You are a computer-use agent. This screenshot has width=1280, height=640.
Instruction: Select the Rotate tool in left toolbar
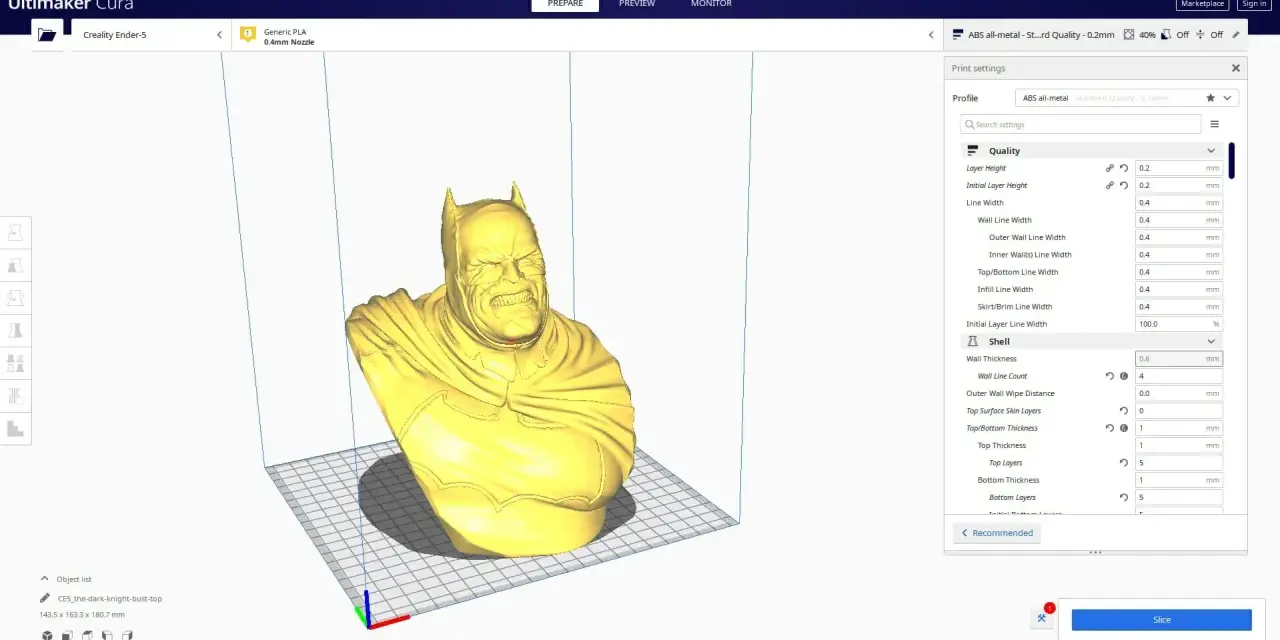(x=15, y=298)
